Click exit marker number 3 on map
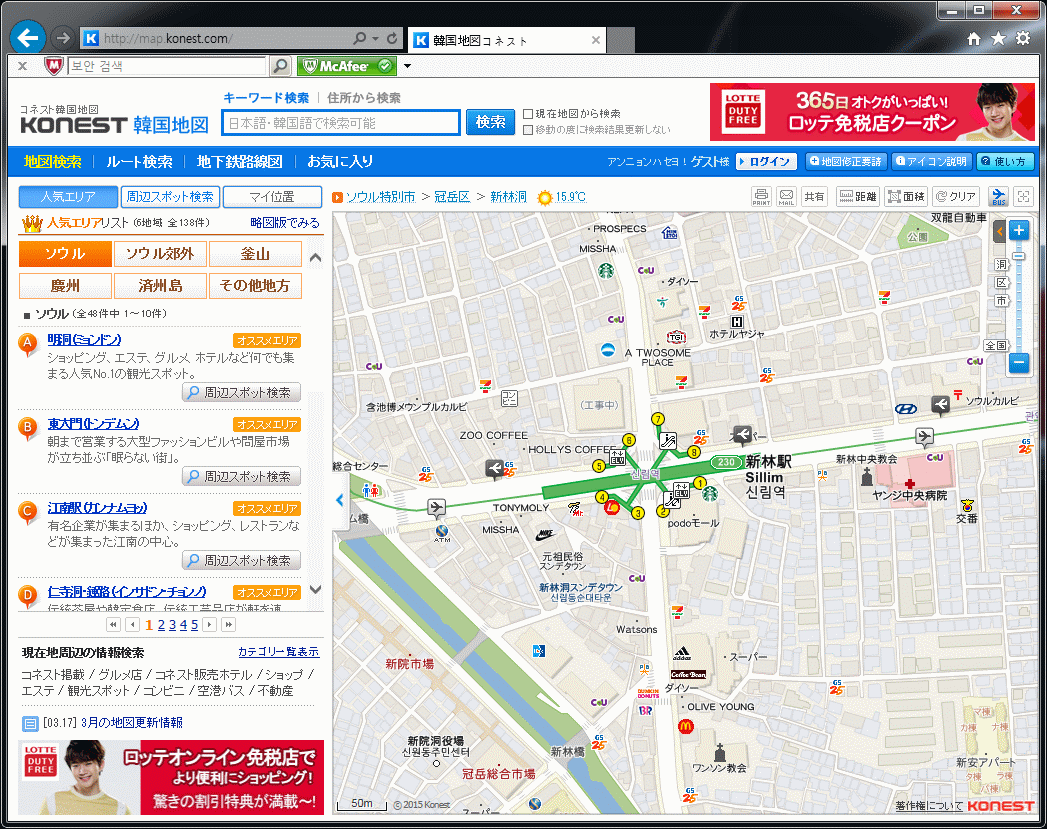 [x=638, y=513]
